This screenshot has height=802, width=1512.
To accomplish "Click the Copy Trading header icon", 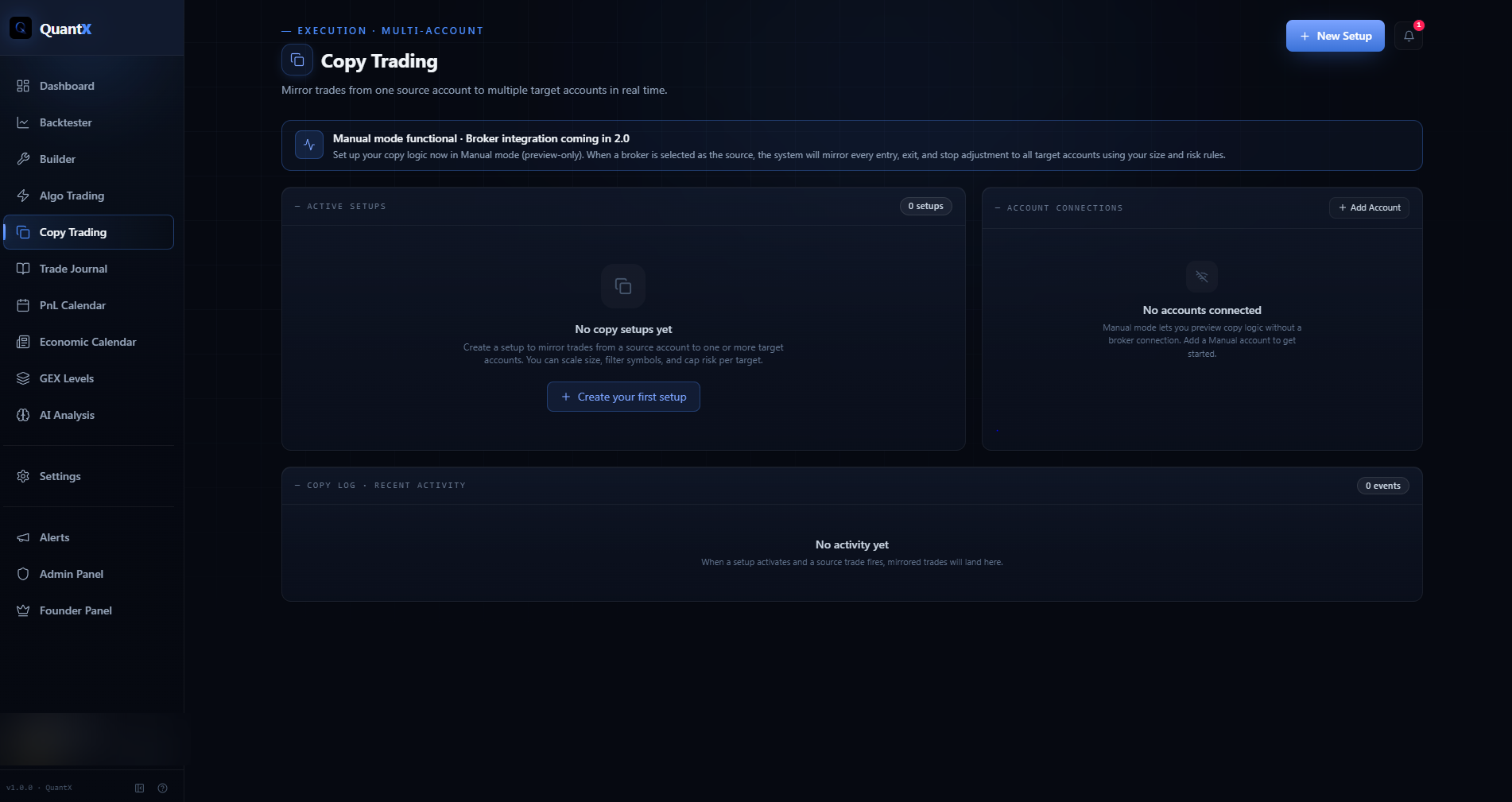I will pyautogui.click(x=297, y=60).
